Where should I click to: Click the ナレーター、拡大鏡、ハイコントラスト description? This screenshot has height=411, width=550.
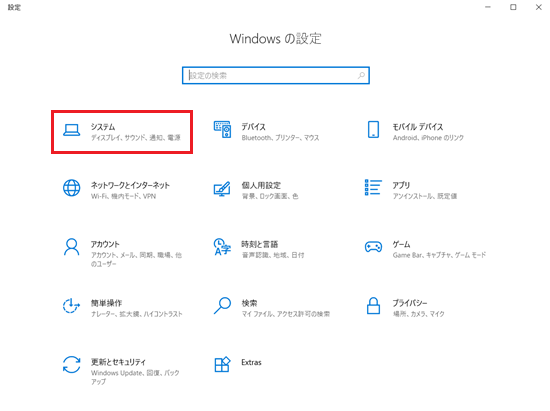pos(137,314)
